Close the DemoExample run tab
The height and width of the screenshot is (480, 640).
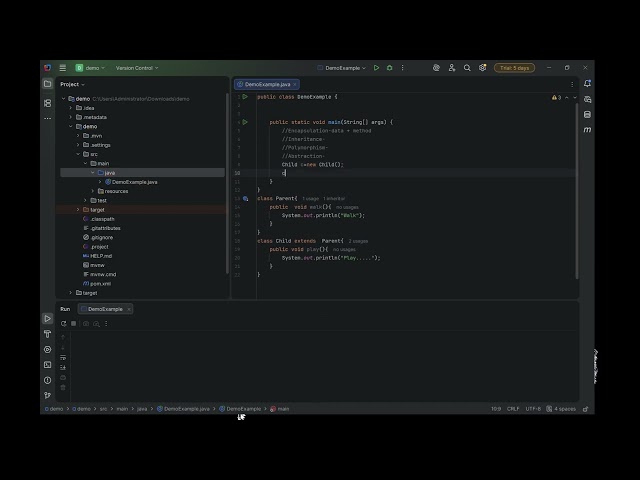[129, 309]
